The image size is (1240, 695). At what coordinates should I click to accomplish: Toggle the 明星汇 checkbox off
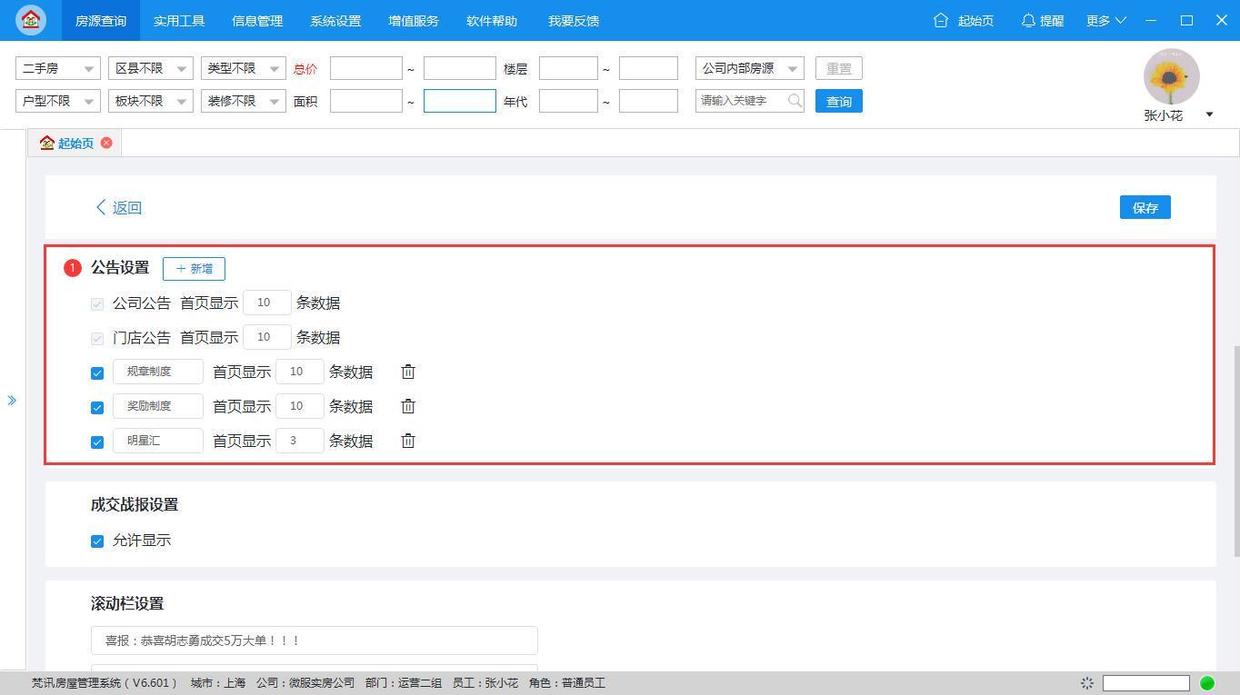click(x=97, y=441)
